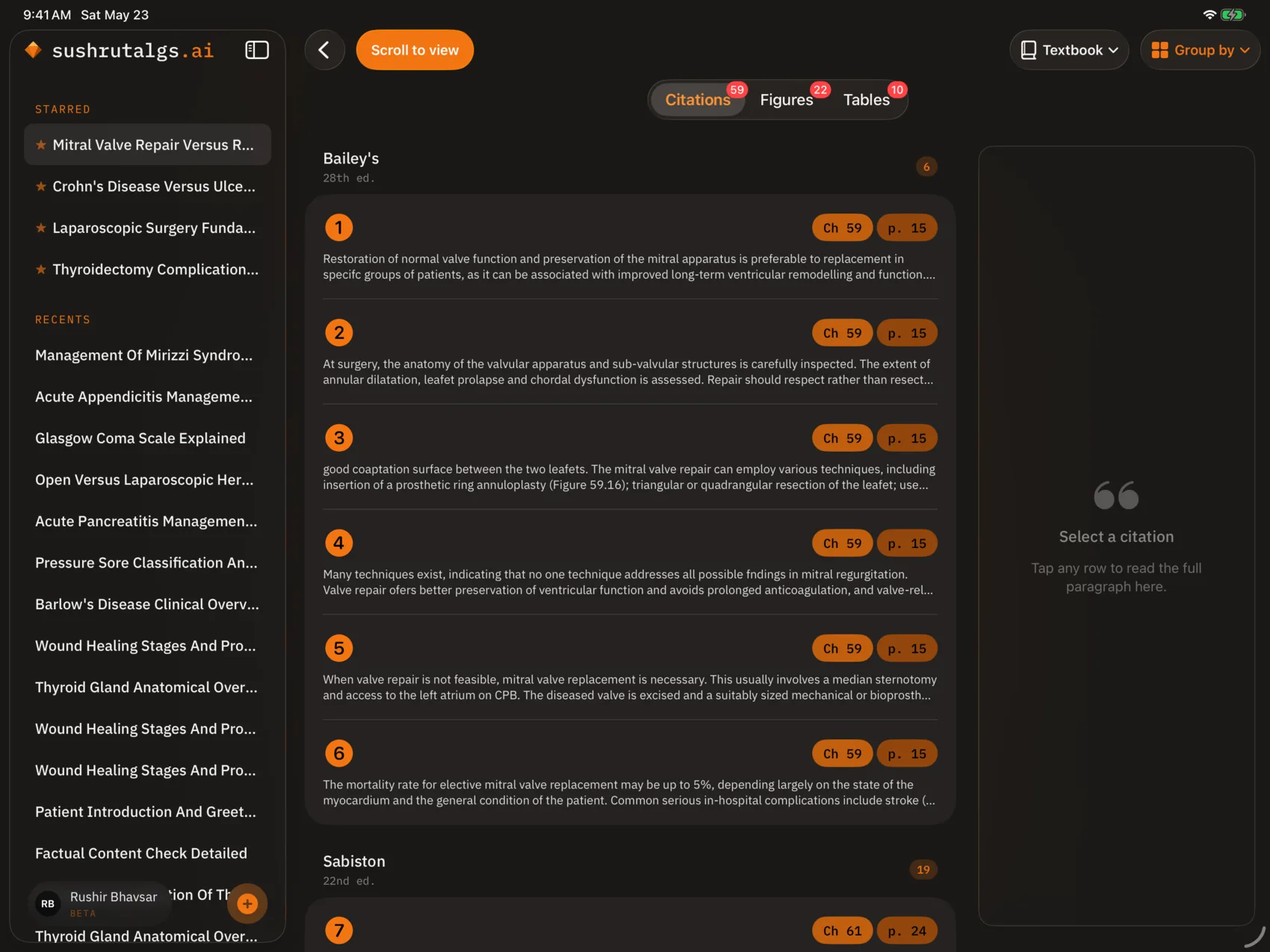Click the star next to Thyroidectomy Complication
The height and width of the screenshot is (952, 1270).
41,270
